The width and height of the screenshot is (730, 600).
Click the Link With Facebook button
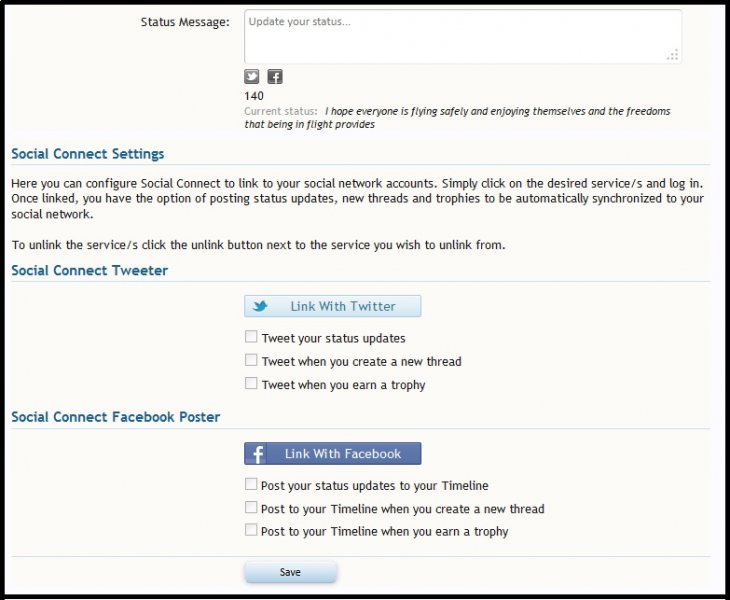tap(332, 453)
